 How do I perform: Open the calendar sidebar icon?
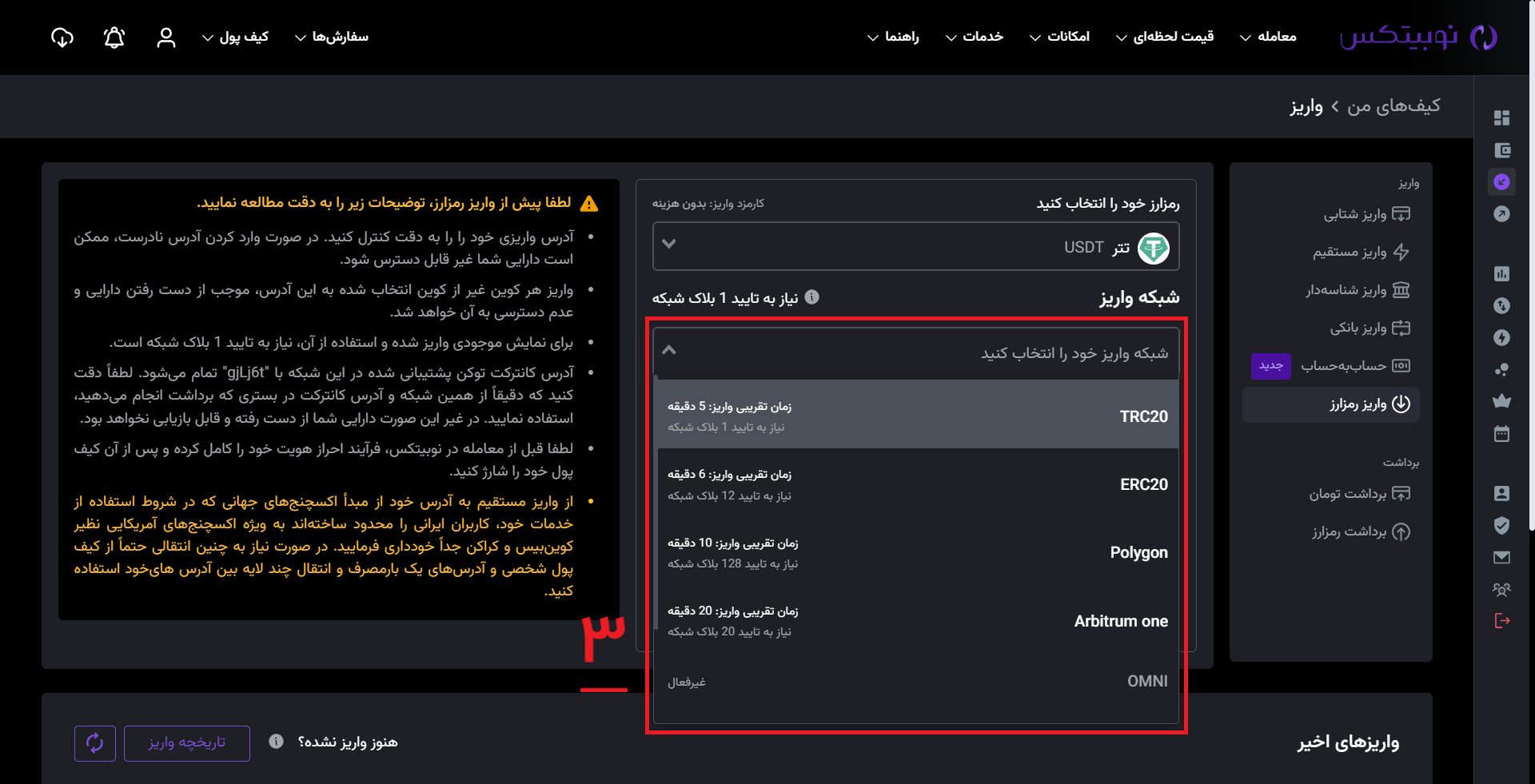[1501, 434]
